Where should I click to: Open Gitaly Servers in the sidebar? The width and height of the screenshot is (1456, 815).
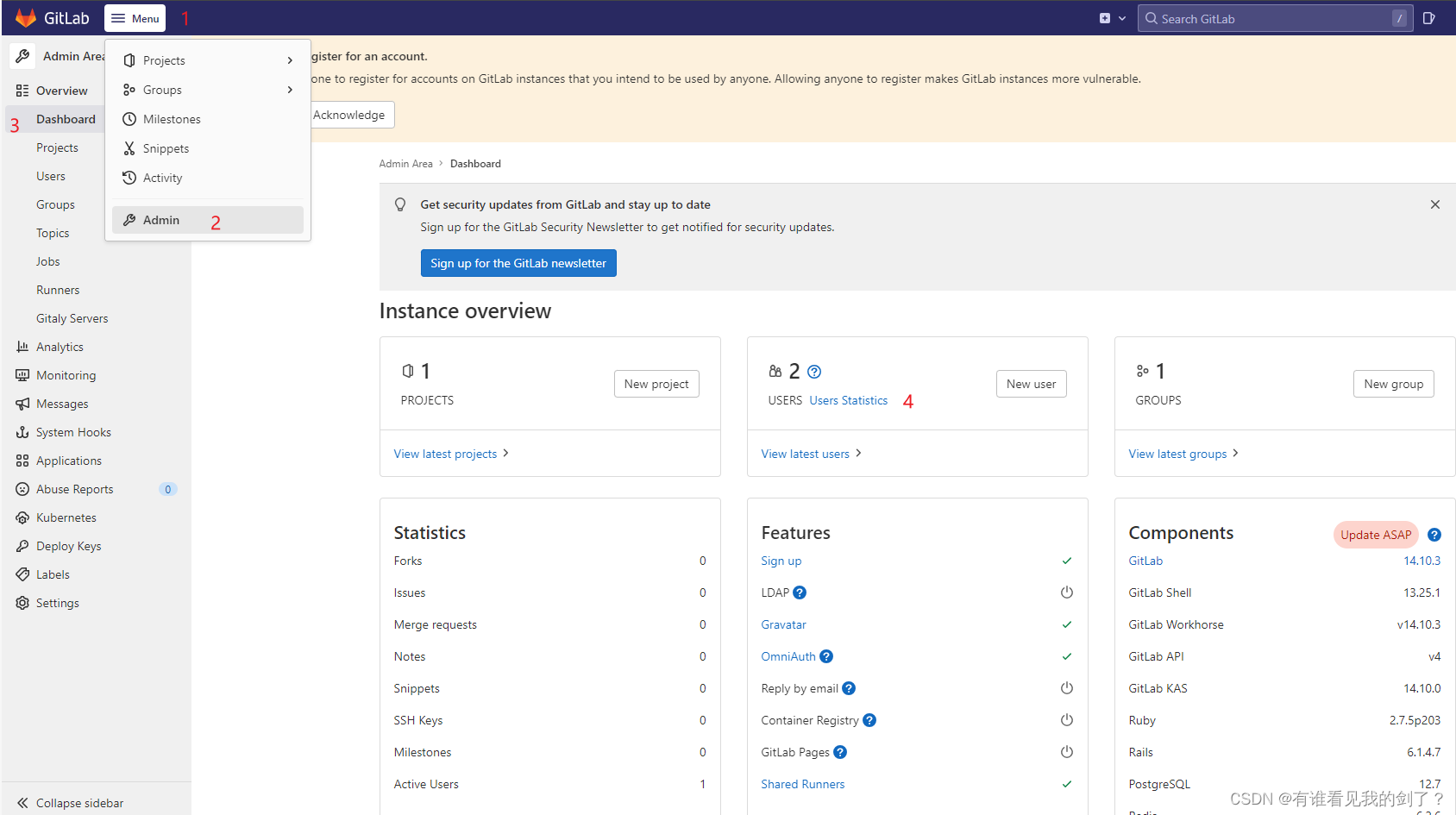point(72,318)
